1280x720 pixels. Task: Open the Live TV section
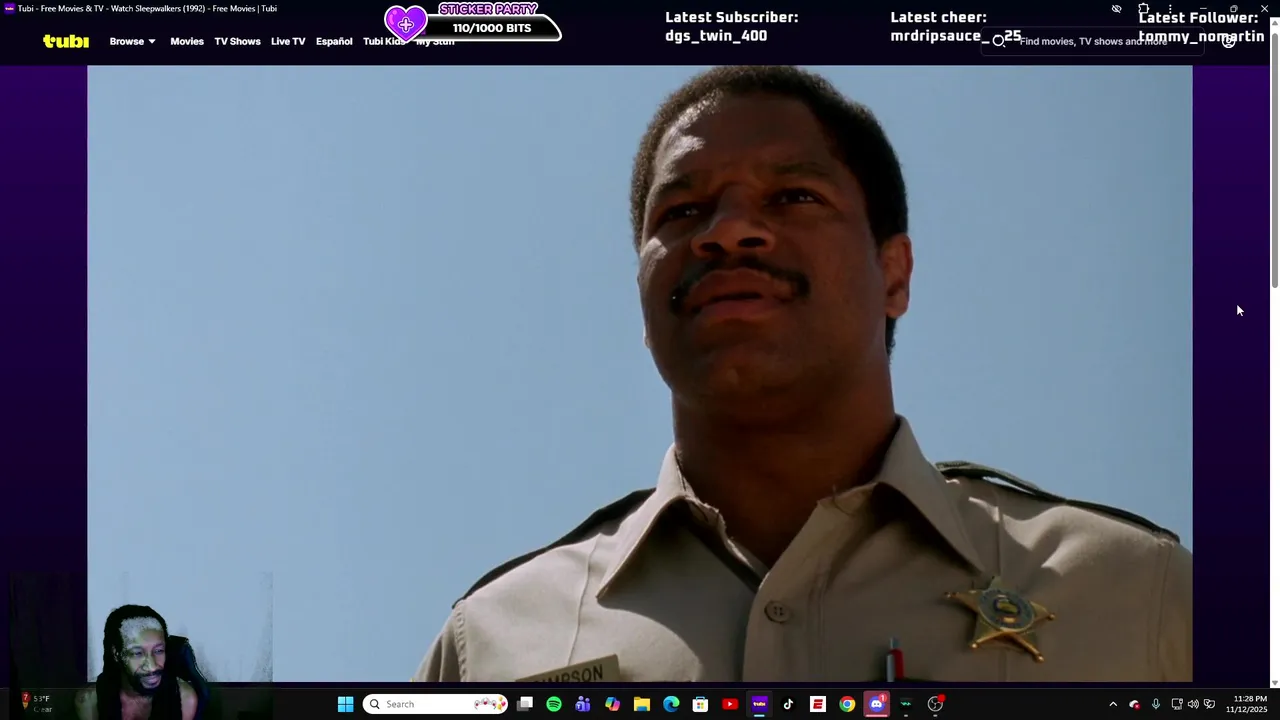[288, 41]
